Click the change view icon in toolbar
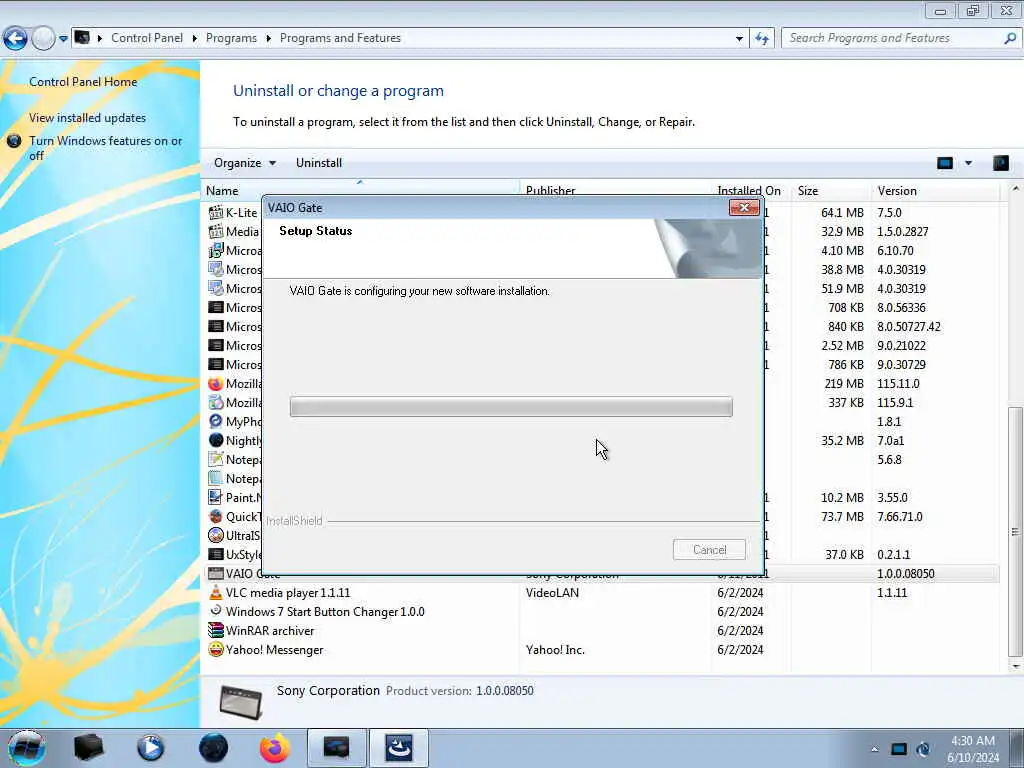 (x=944, y=163)
